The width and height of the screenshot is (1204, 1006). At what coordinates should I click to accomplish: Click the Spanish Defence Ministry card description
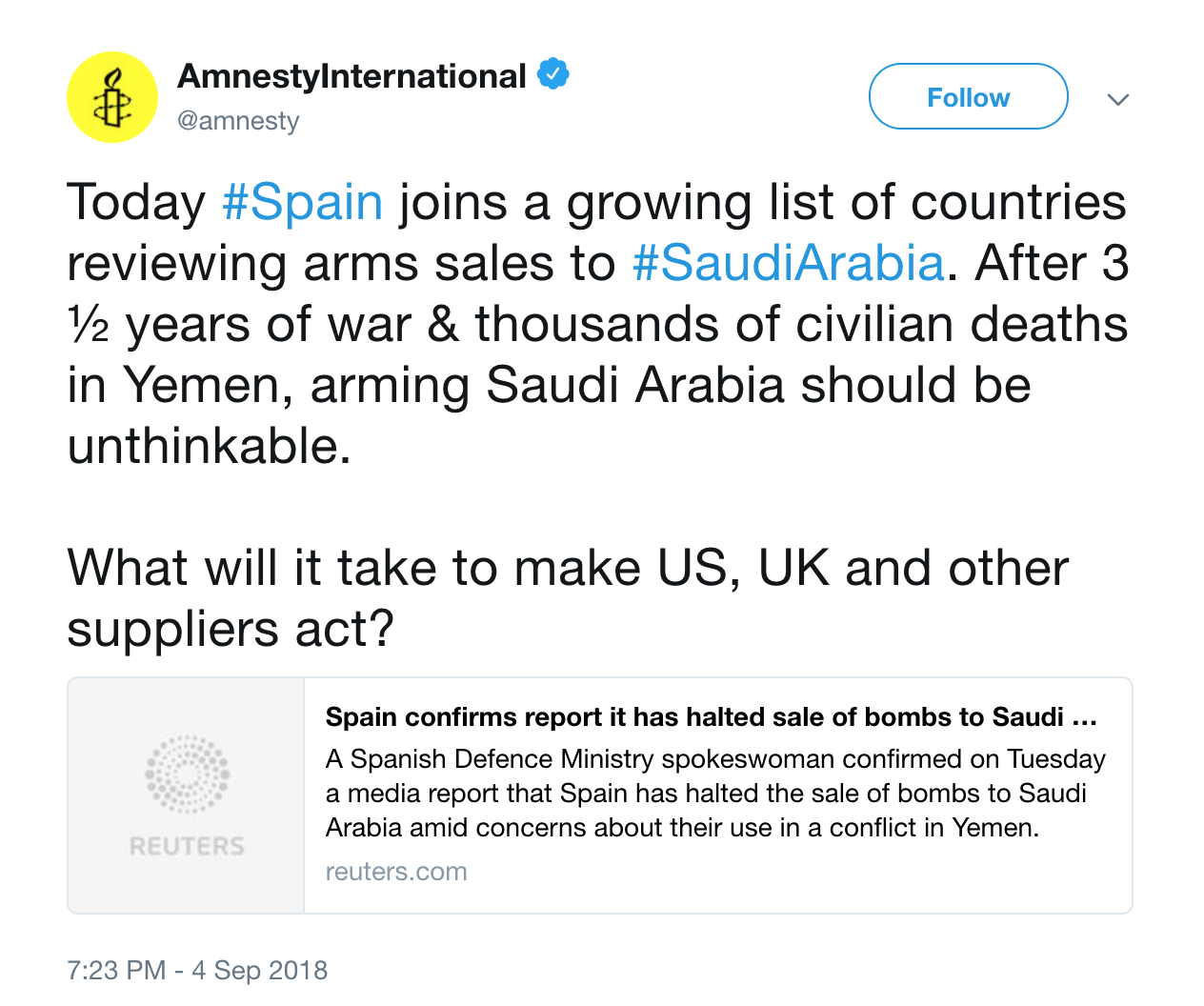(714, 793)
